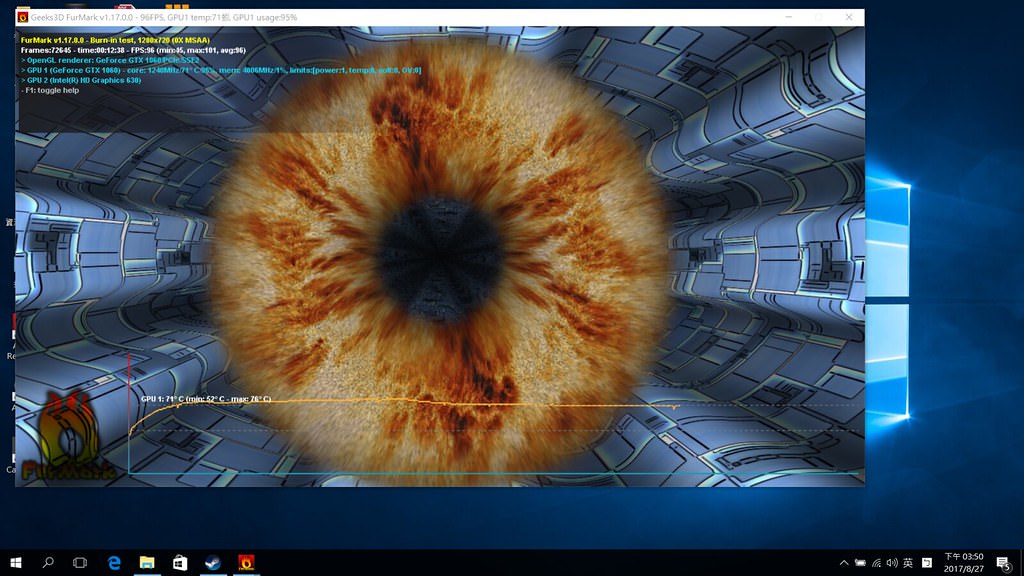Close the FurMark window

tap(848, 17)
